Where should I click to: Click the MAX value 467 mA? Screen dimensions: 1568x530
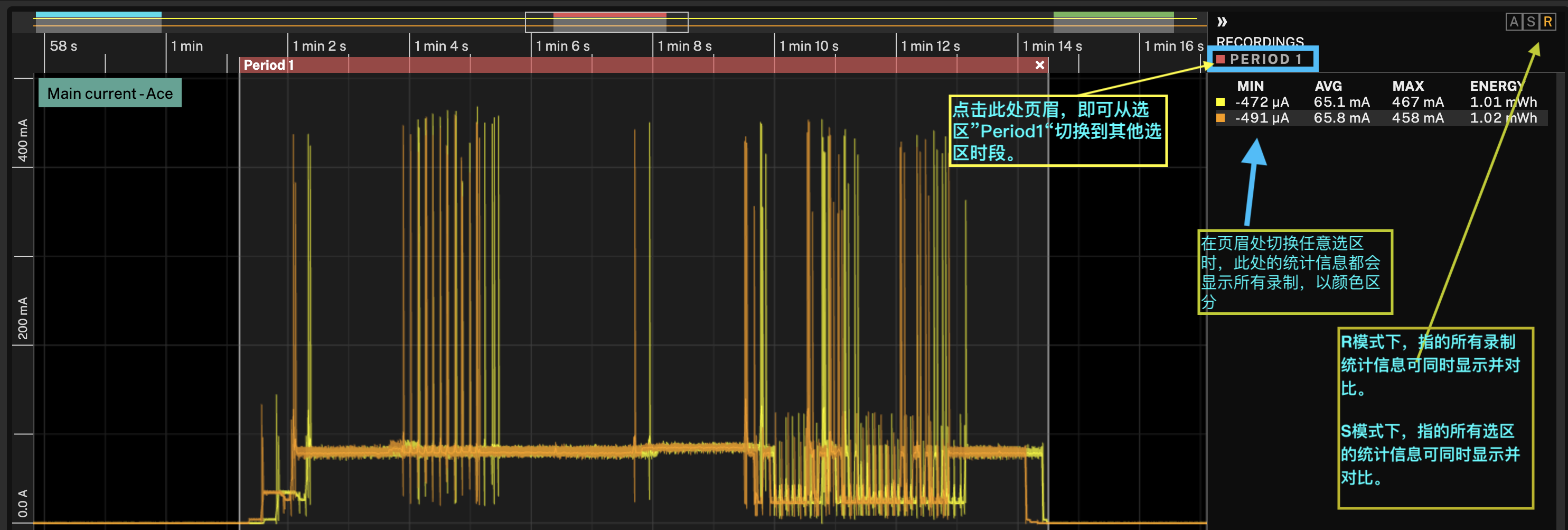[x=1417, y=102]
